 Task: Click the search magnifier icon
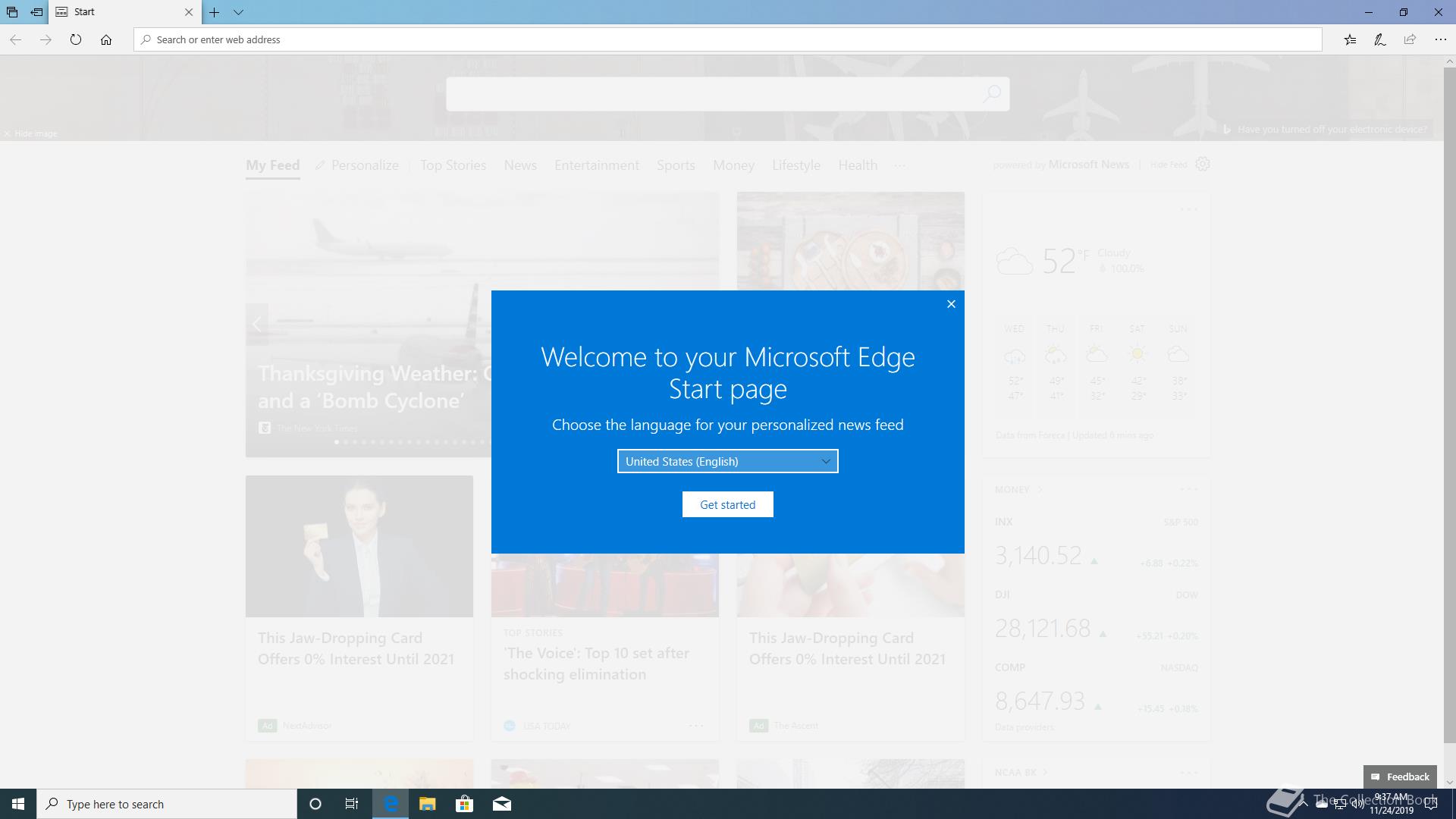(x=992, y=93)
